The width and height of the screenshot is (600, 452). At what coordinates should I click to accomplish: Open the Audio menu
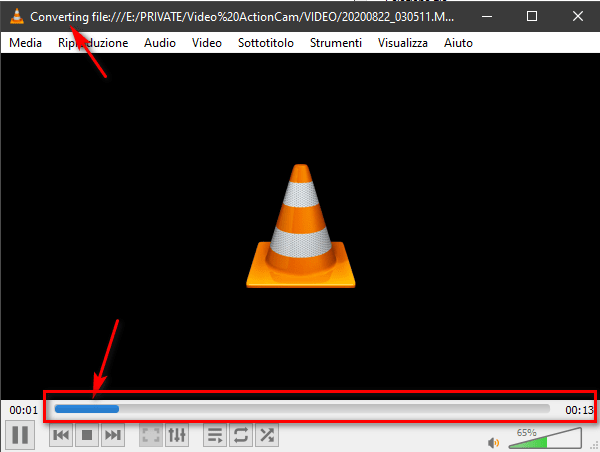tap(160, 43)
